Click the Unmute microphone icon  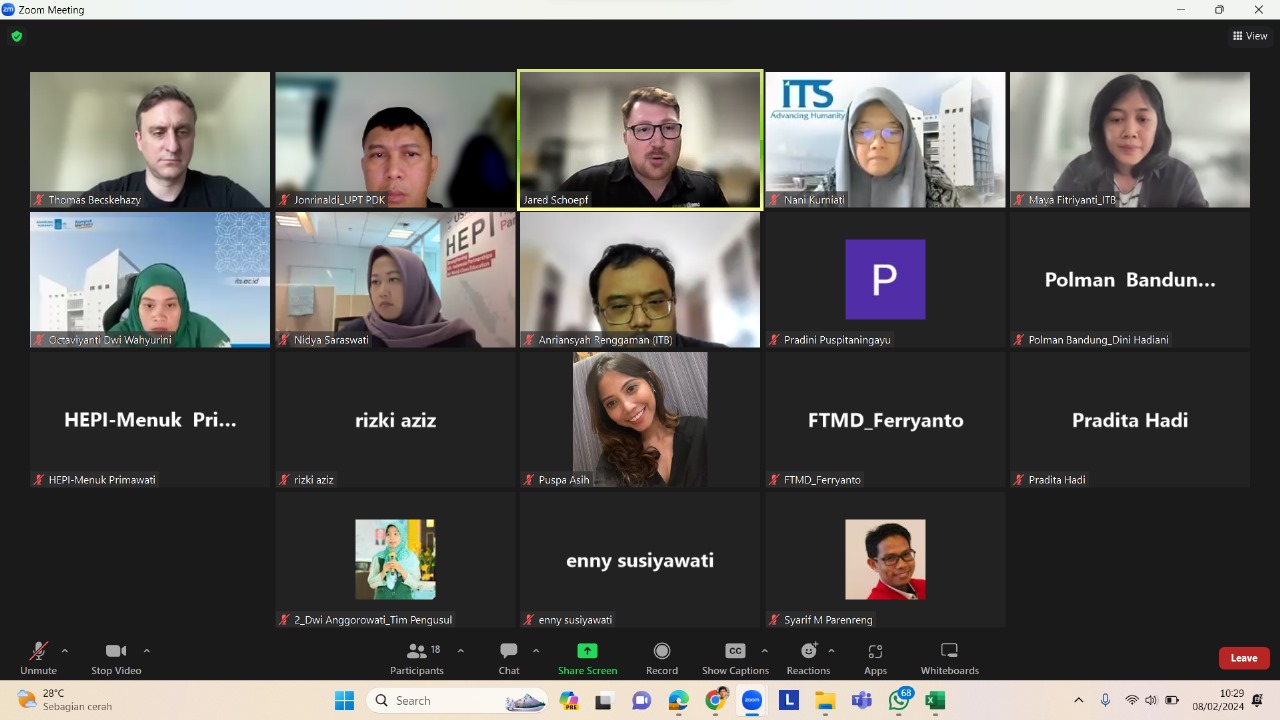click(38, 651)
